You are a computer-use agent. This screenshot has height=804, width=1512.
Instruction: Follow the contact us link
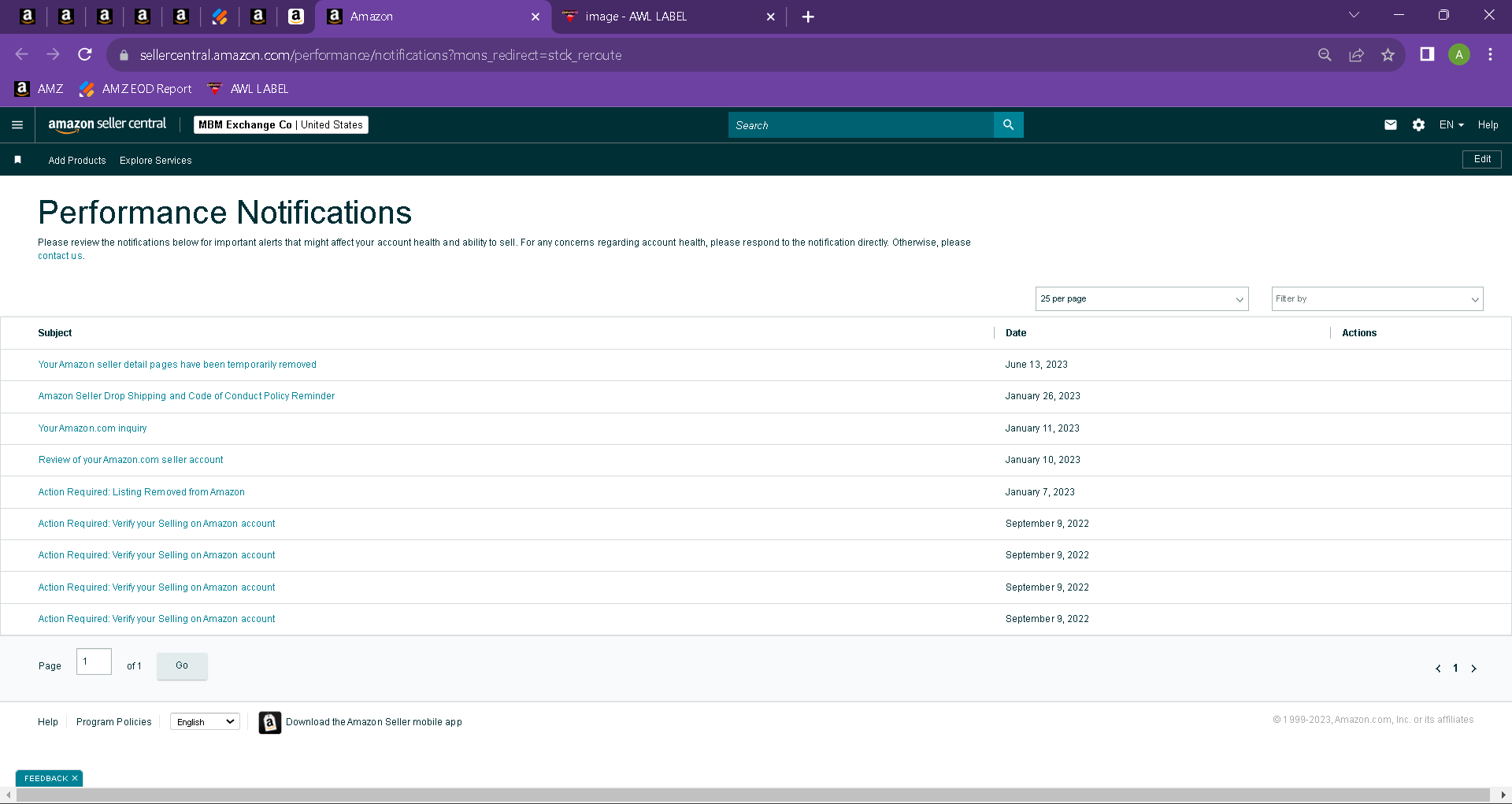(60, 256)
